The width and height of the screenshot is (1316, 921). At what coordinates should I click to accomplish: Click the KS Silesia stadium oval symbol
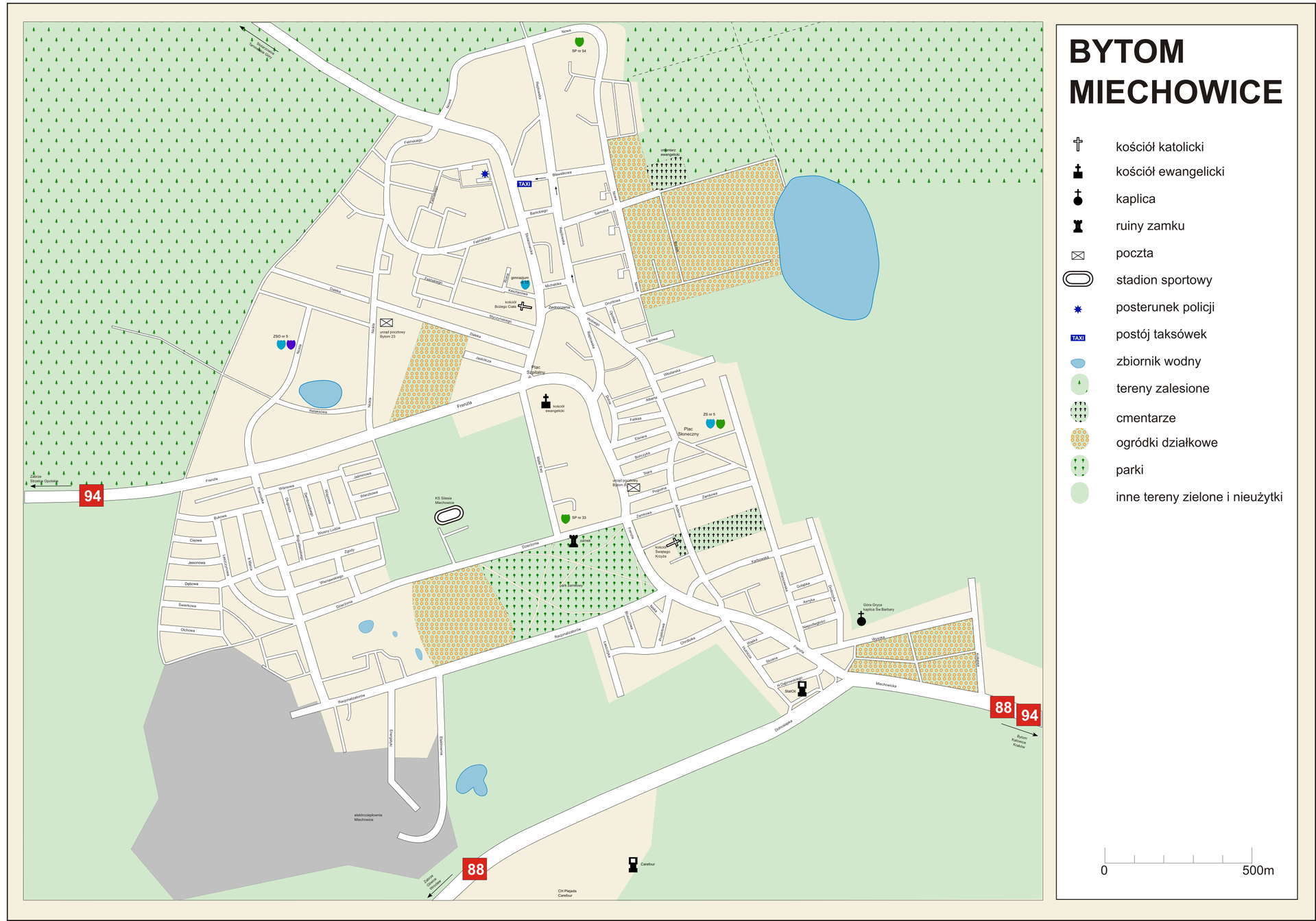point(448,515)
